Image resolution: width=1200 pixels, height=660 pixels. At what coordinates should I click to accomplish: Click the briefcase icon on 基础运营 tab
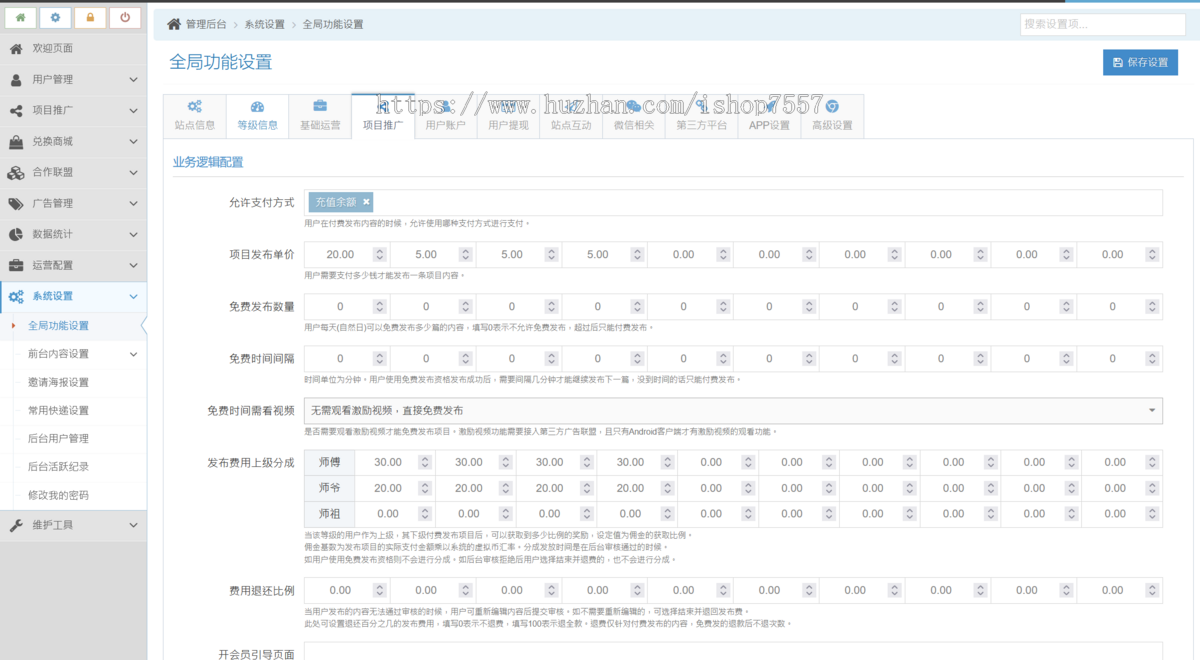click(x=320, y=106)
